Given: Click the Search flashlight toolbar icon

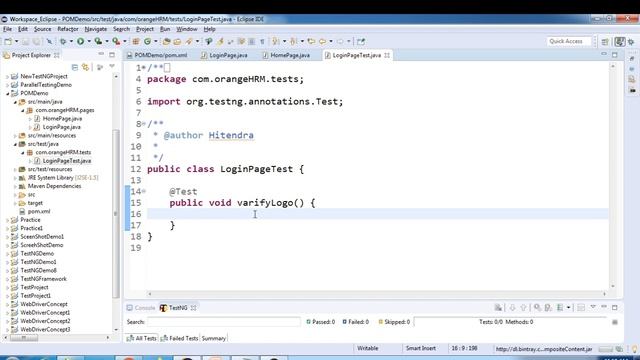Looking at the screenshot, I should (189, 41).
